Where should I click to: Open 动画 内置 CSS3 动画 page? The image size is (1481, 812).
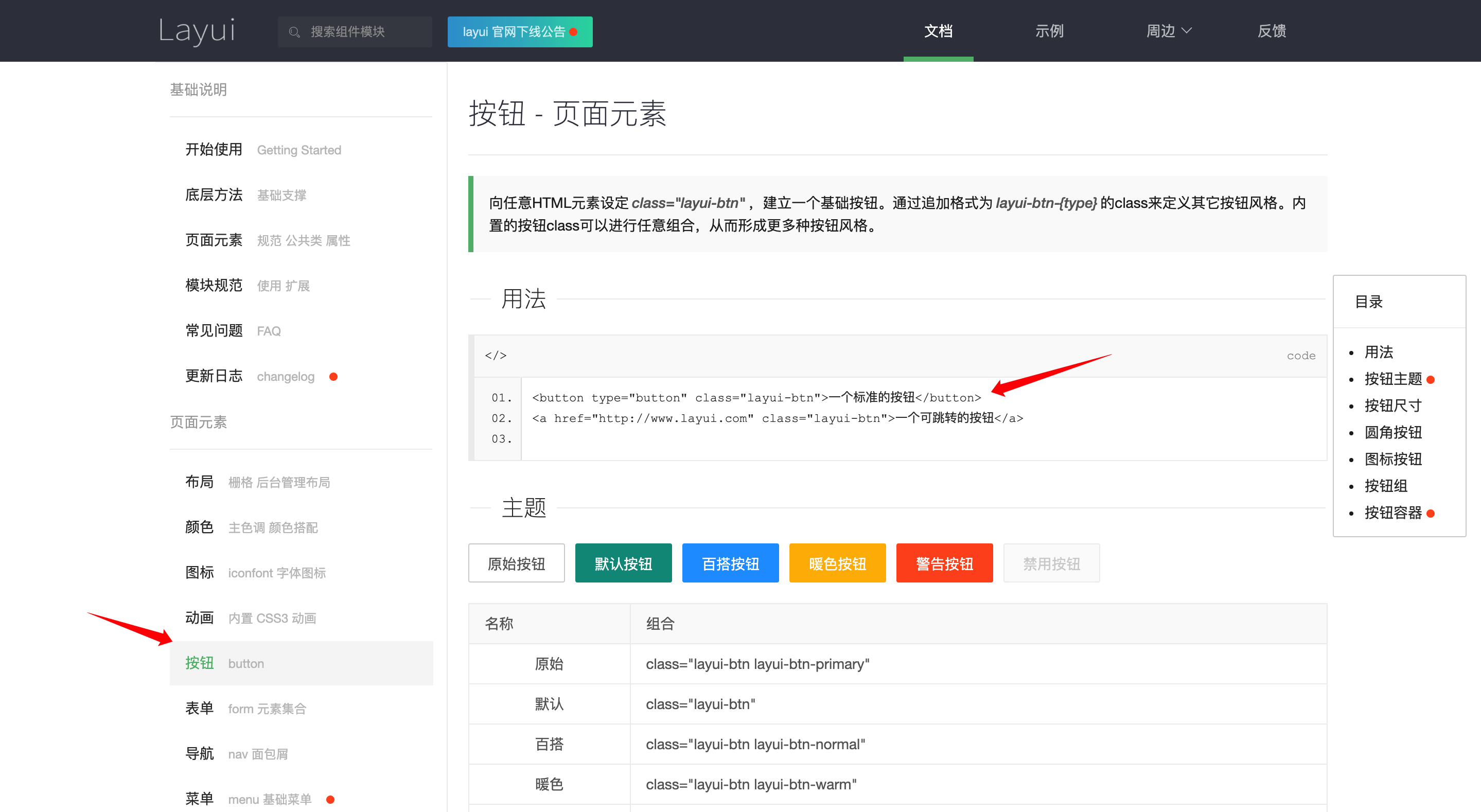(x=301, y=618)
